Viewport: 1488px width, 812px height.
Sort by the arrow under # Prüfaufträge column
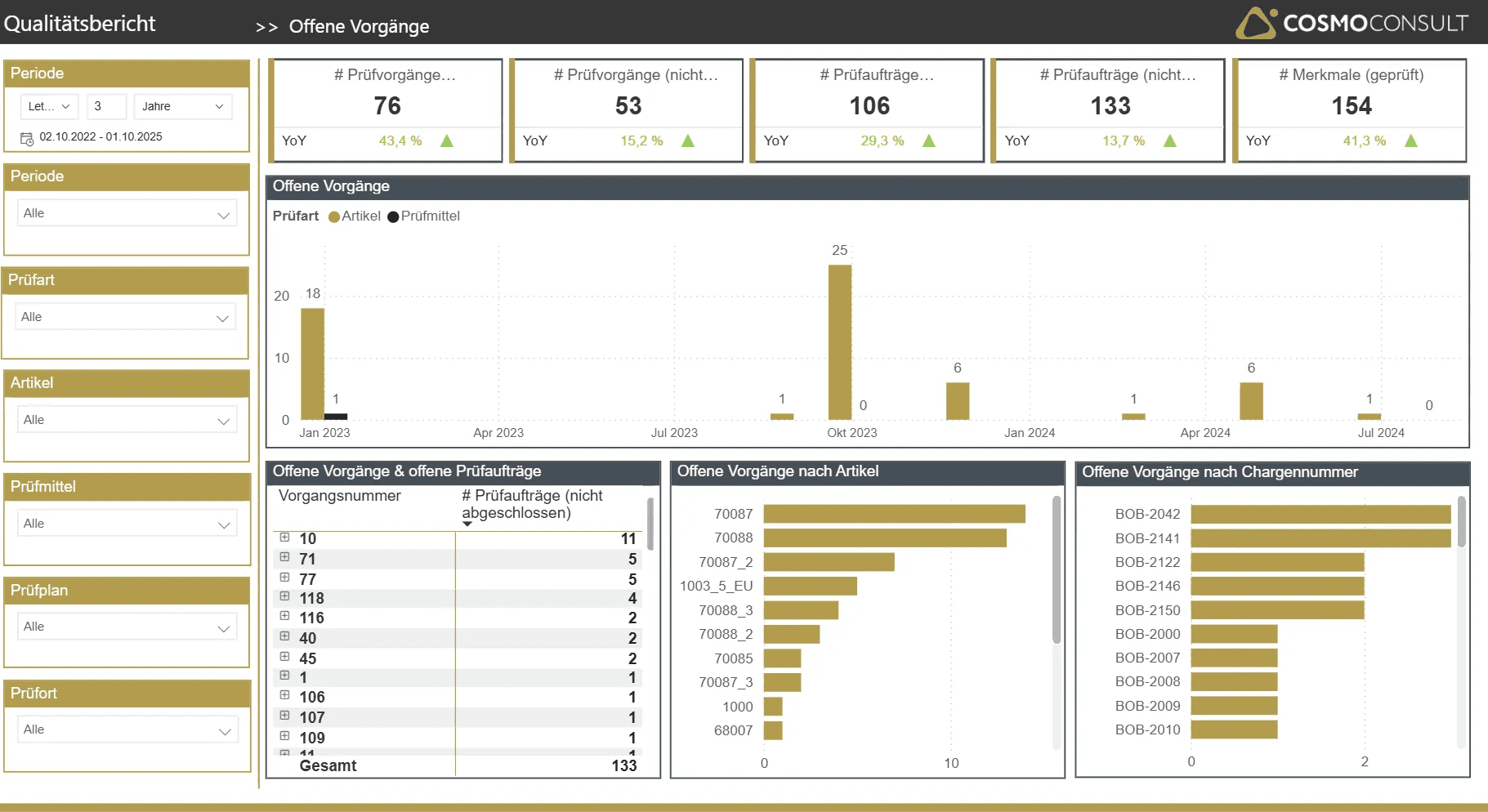[467, 524]
